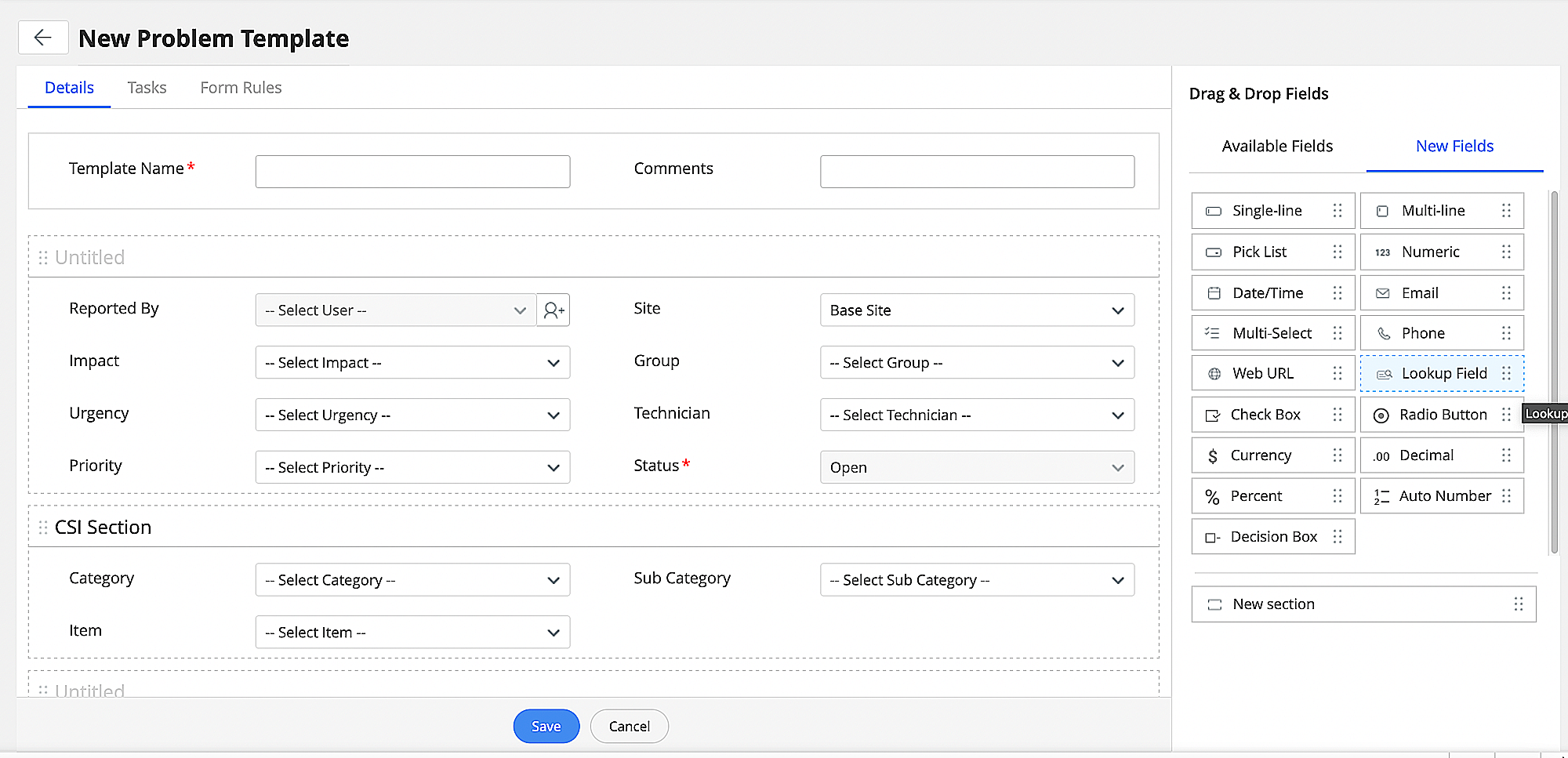Expand the Select Technician dropdown

(x=977, y=415)
